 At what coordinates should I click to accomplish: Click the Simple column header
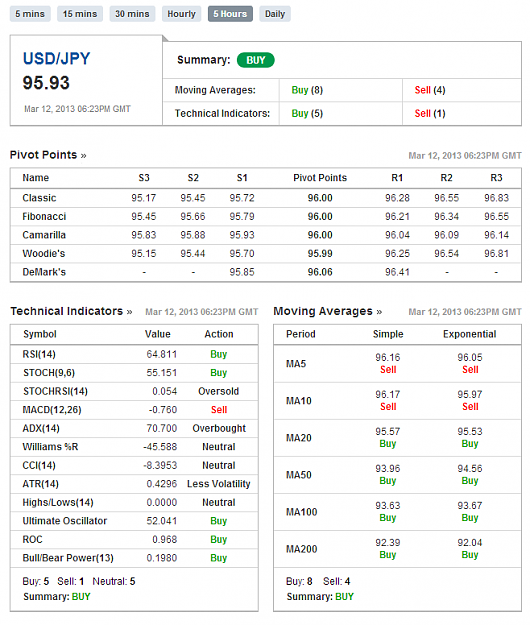388,334
